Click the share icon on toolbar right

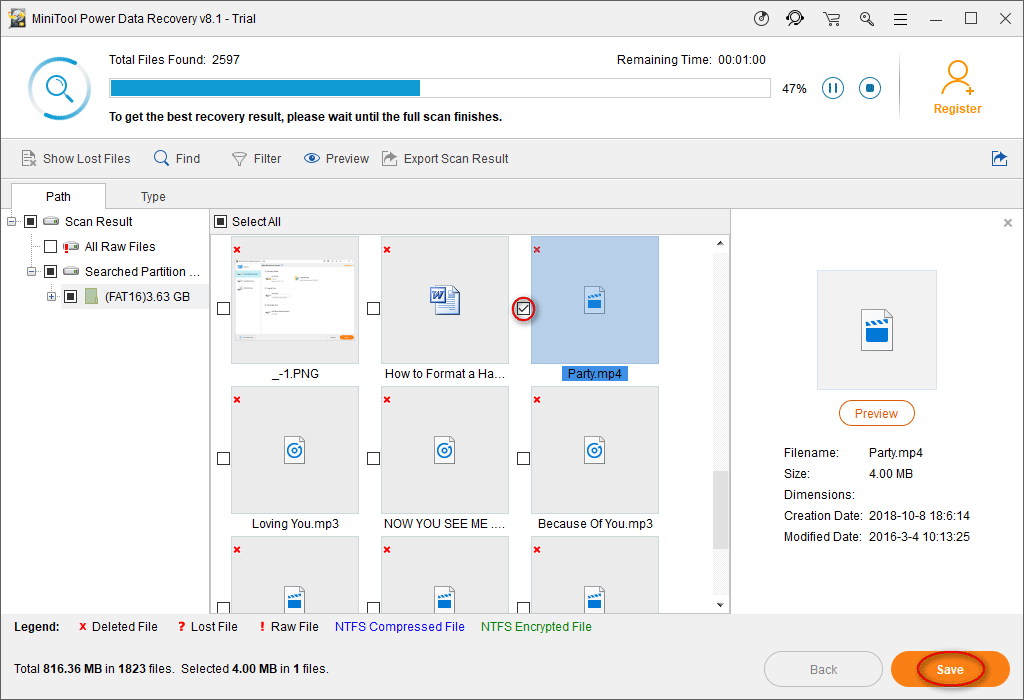999,159
